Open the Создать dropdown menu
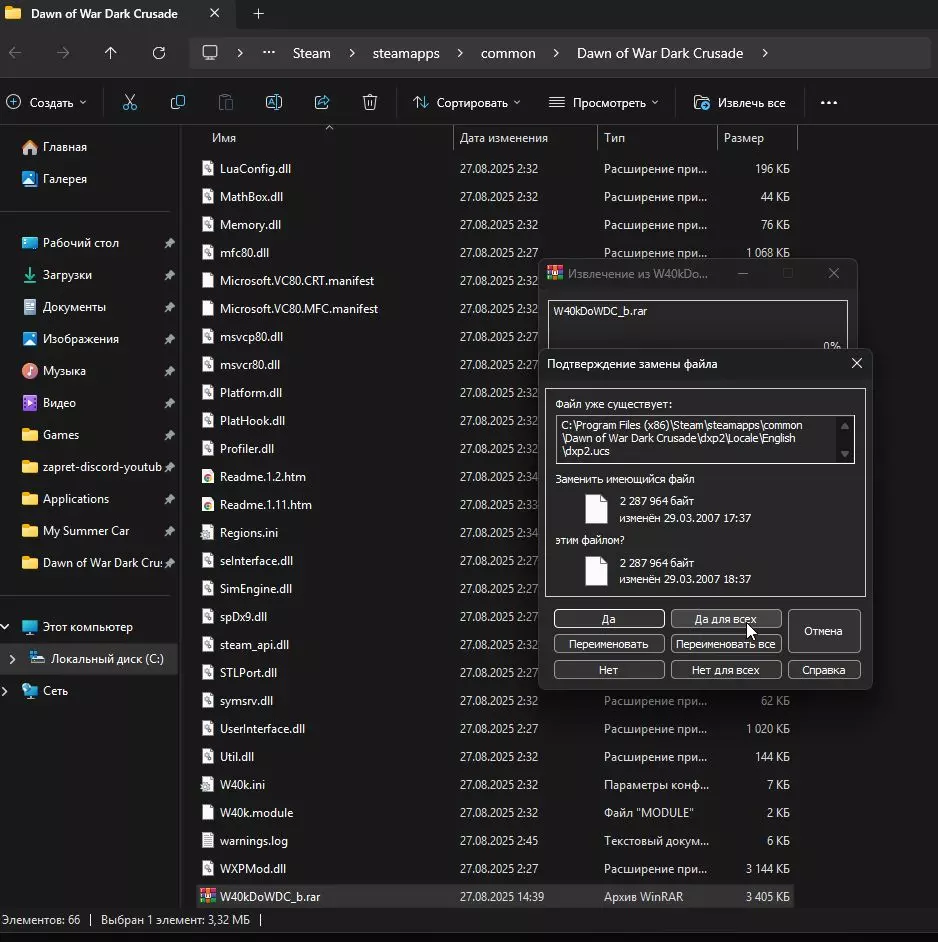The image size is (938, 942). click(47, 102)
